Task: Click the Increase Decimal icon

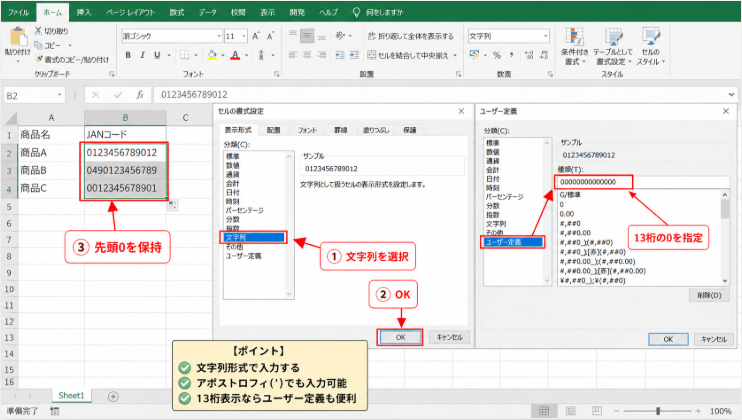Action: click(x=530, y=55)
